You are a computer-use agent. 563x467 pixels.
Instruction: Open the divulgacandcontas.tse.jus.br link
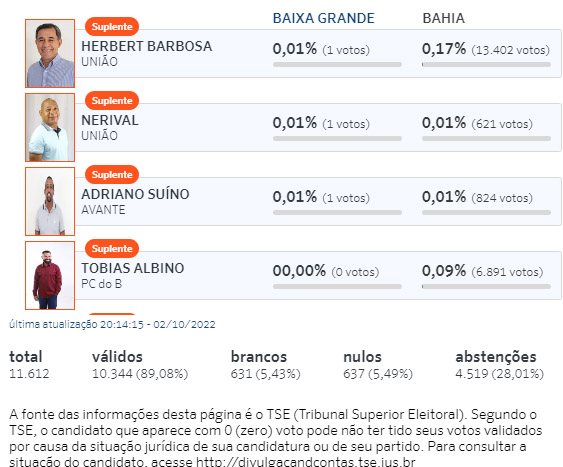(306, 462)
